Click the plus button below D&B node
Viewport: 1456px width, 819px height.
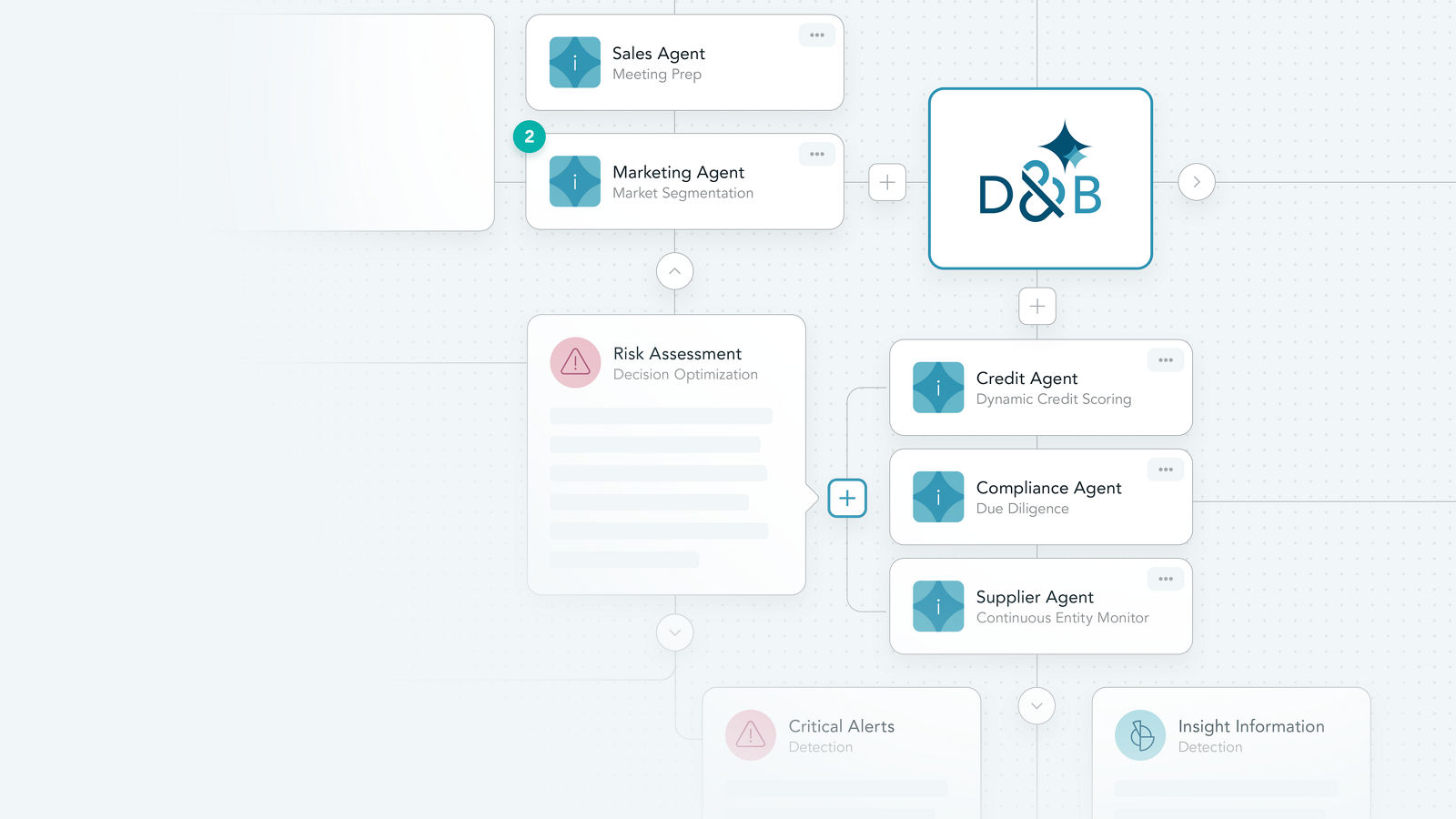[x=1037, y=307]
